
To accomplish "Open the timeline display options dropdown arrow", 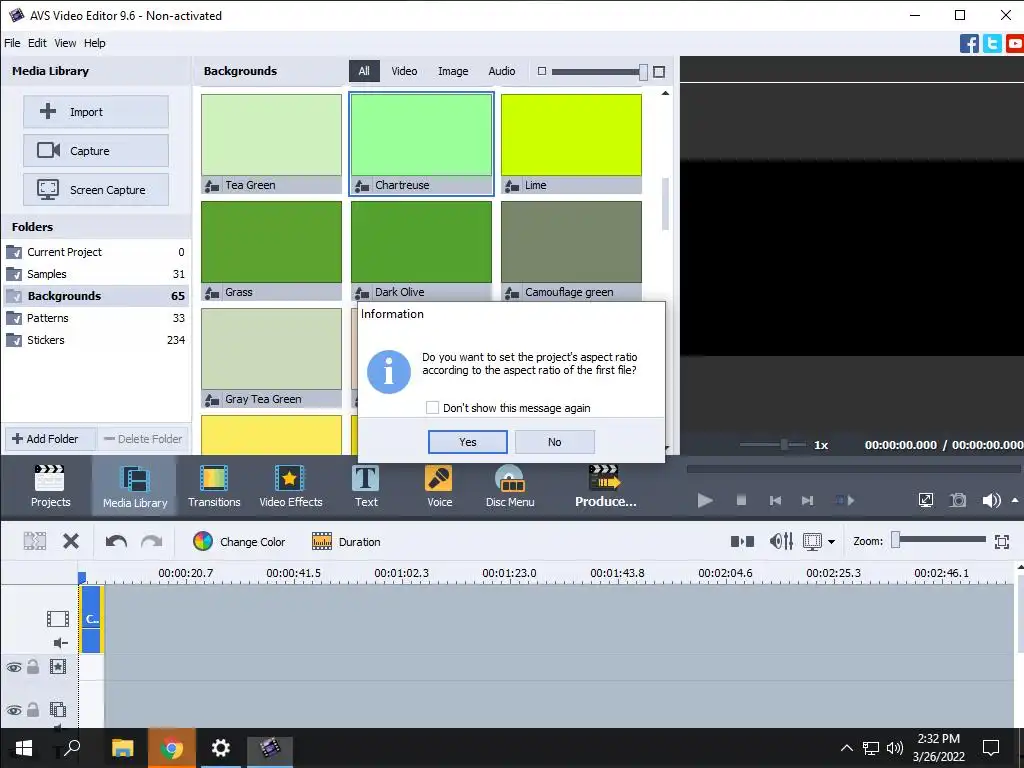I will (831, 542).
